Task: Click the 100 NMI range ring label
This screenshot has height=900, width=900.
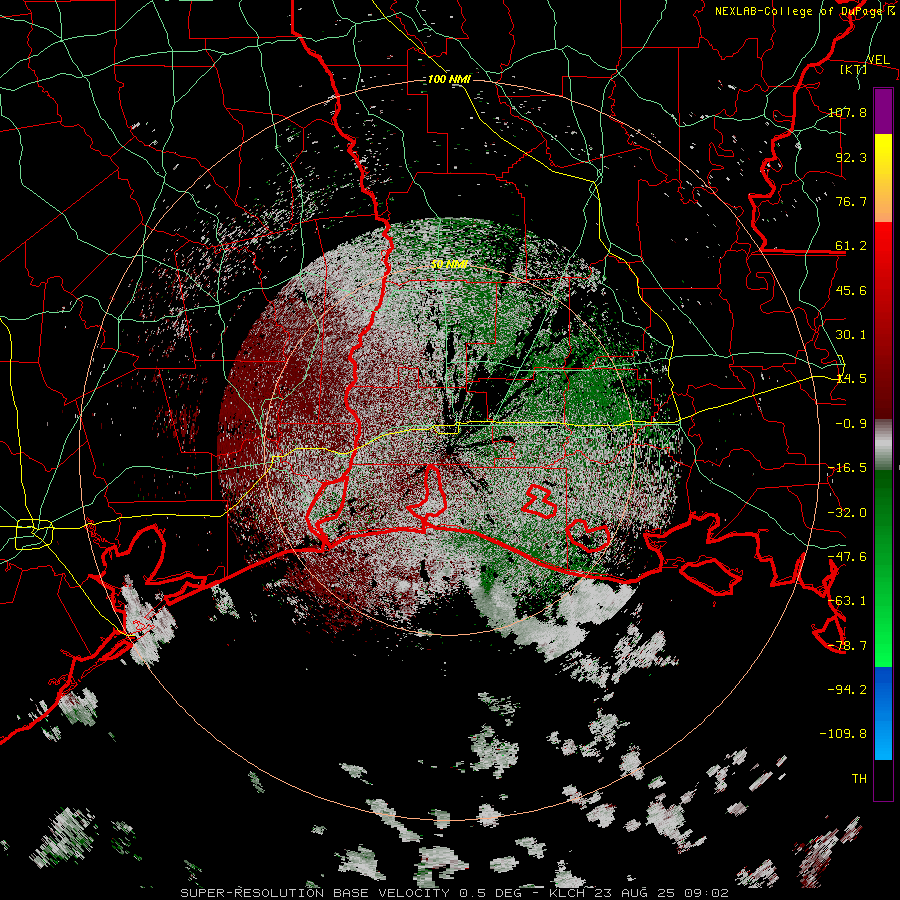Action: click(x=449, y=79)
